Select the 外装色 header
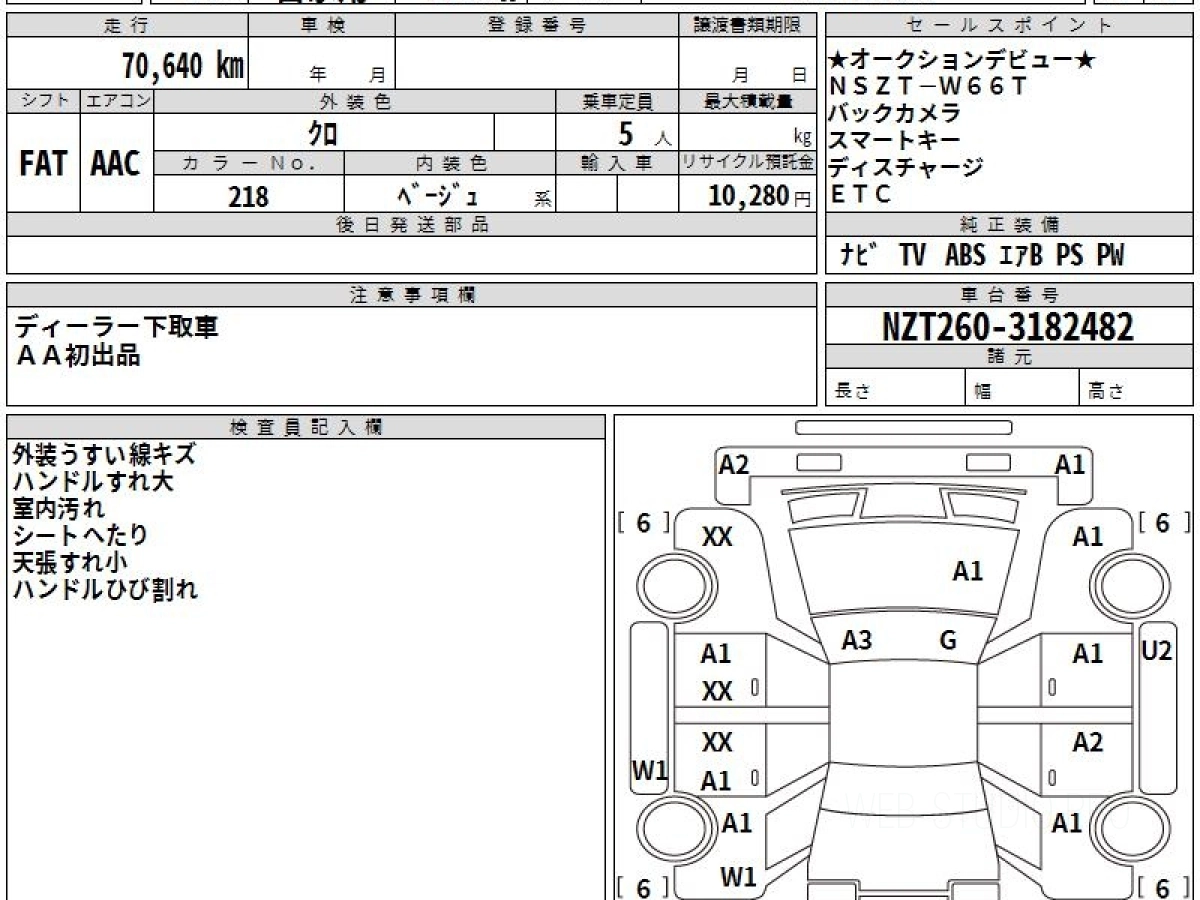This screenshot has height=900, width=1200. pyautogui.click(x=355, y=101)
